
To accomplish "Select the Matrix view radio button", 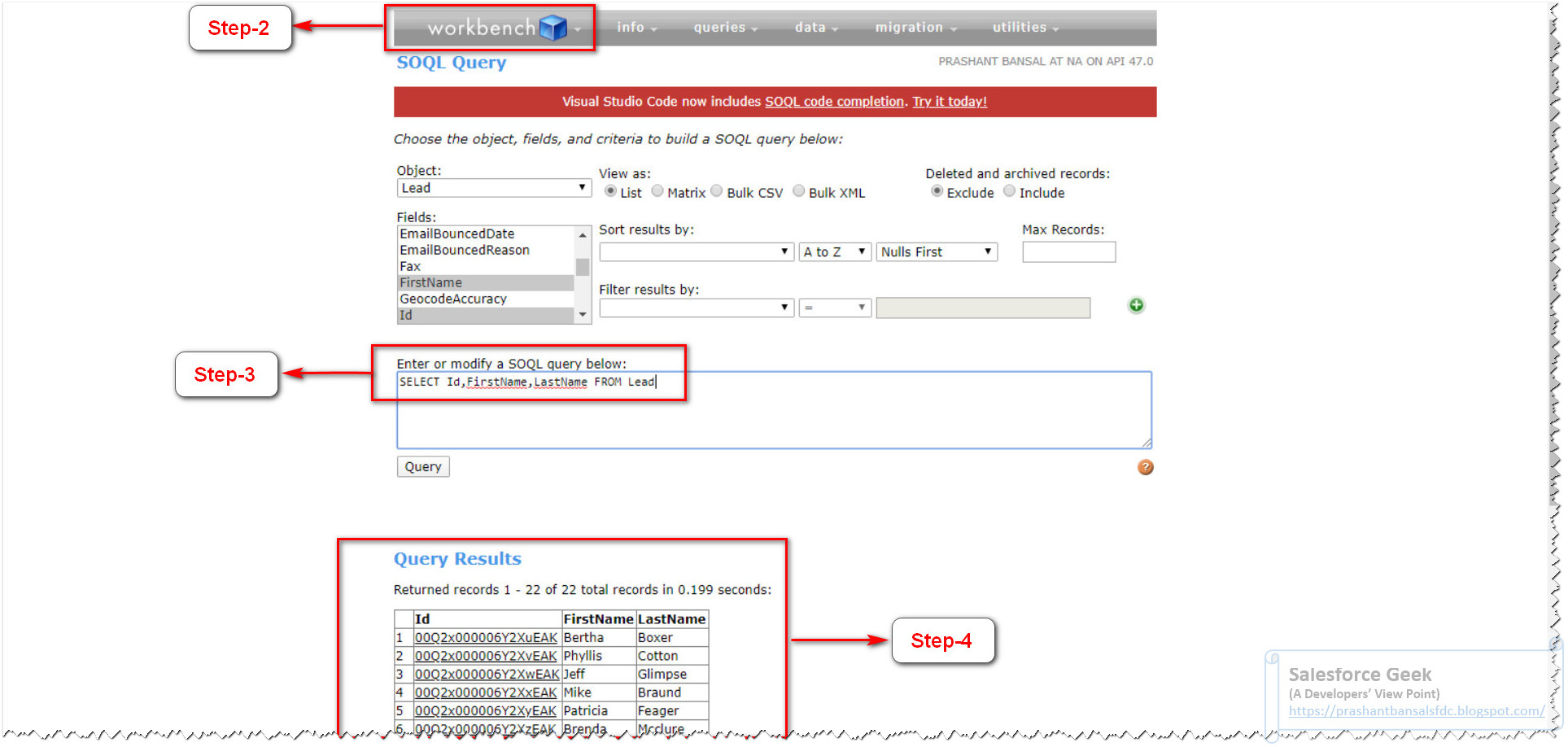I will (x=657, y=191).
